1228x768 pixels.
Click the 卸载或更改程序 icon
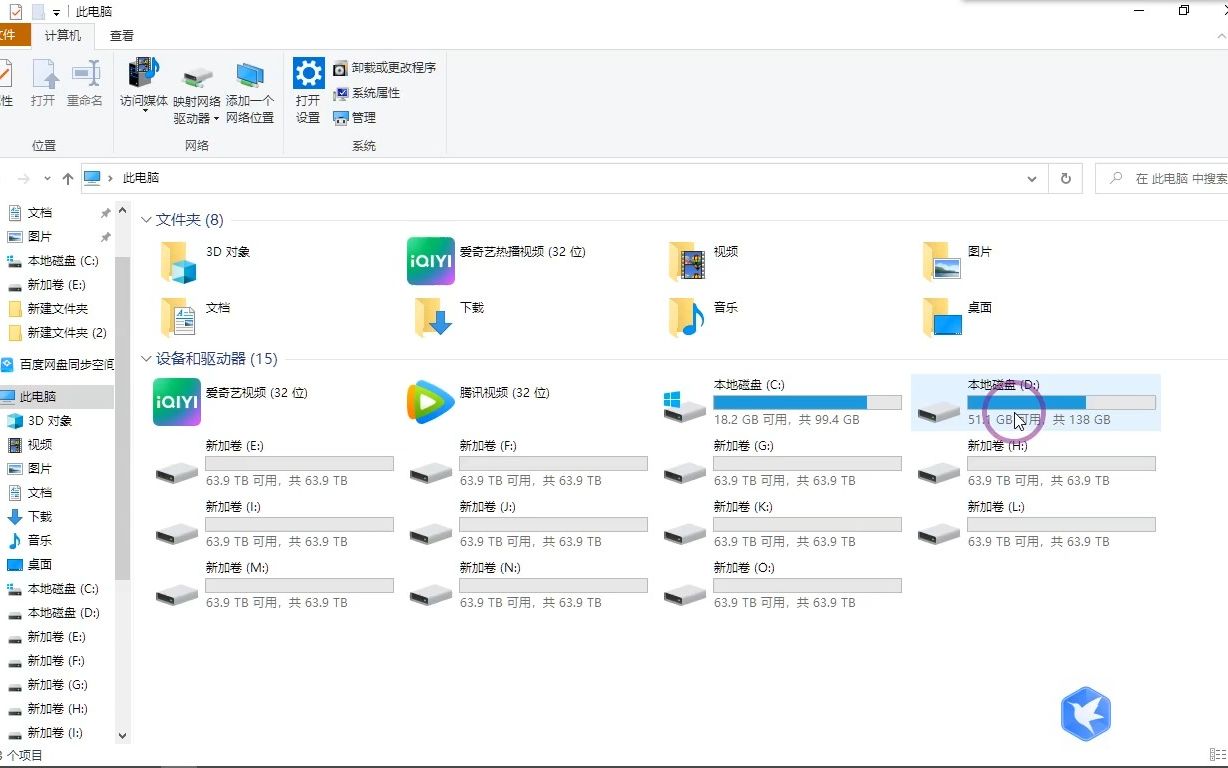tap(384, 67)
